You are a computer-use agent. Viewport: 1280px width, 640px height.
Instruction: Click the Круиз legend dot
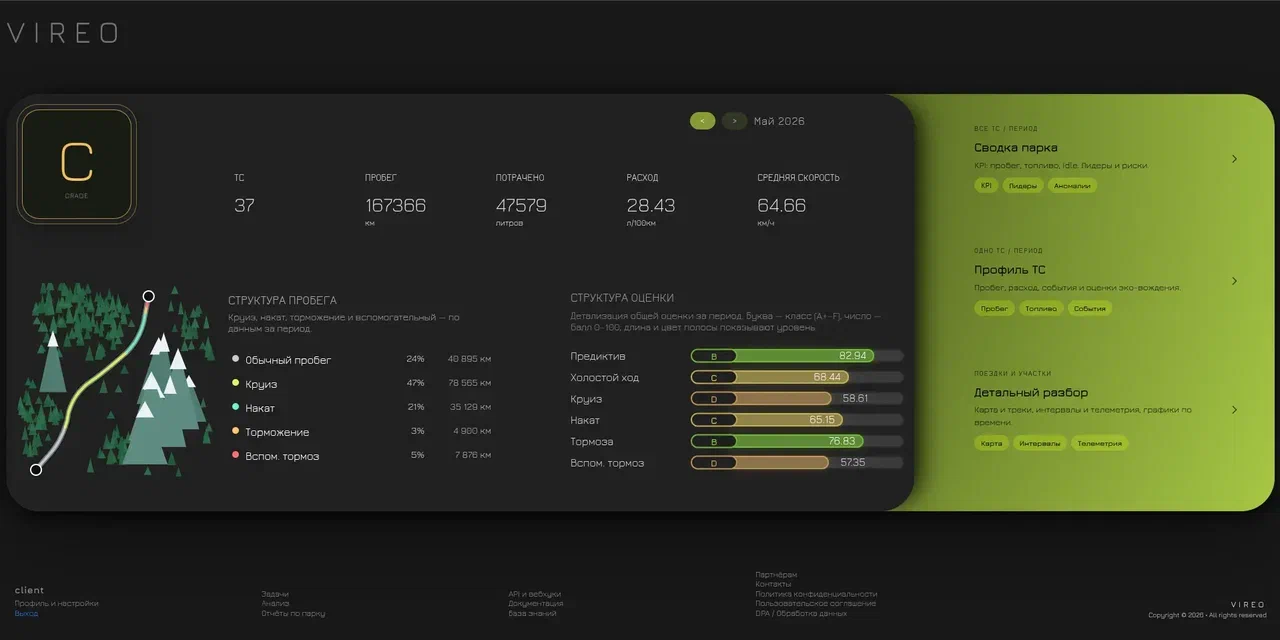click(x=235, y=383)
